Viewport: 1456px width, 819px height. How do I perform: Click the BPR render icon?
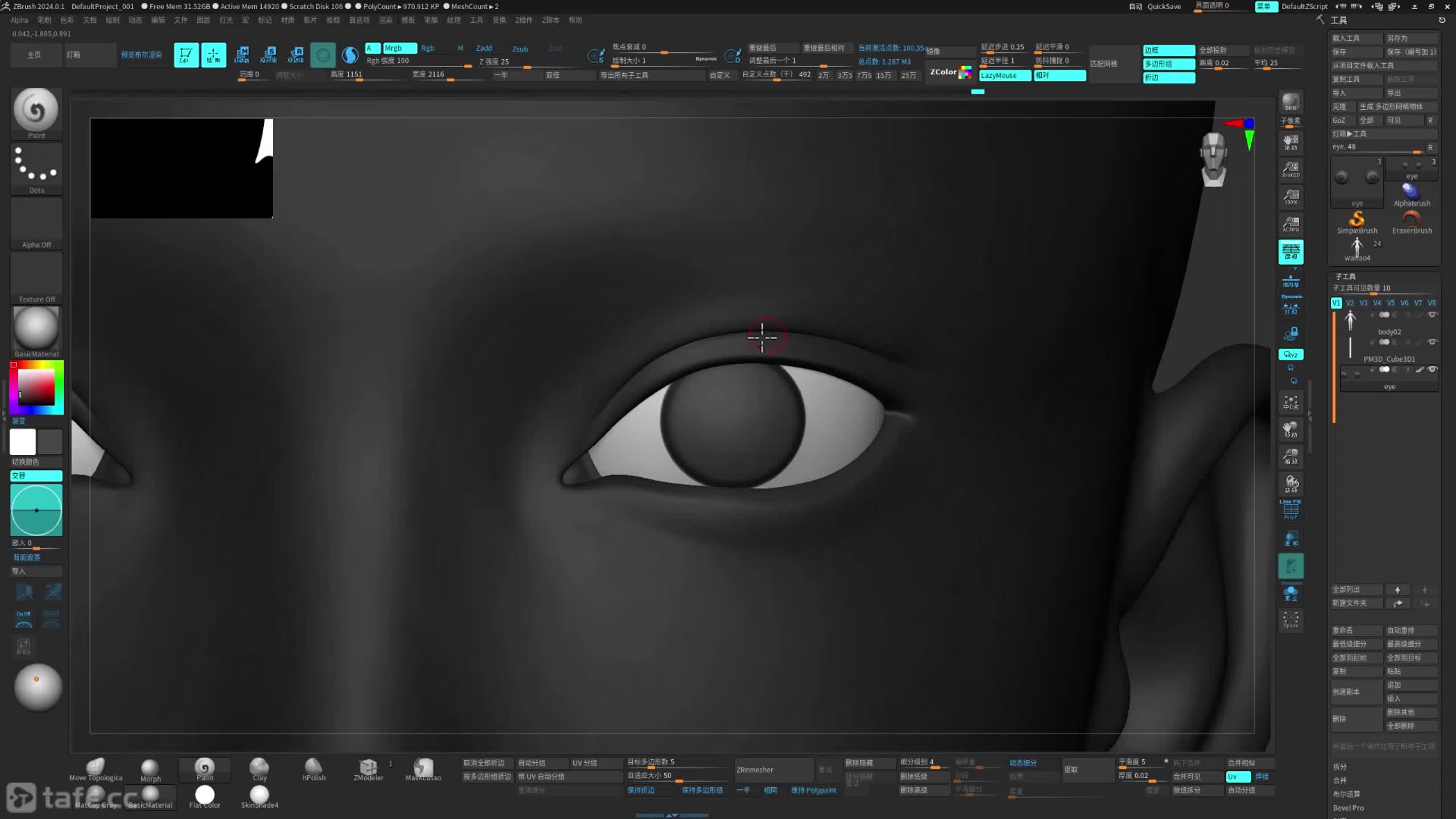tap(1290, 102)
